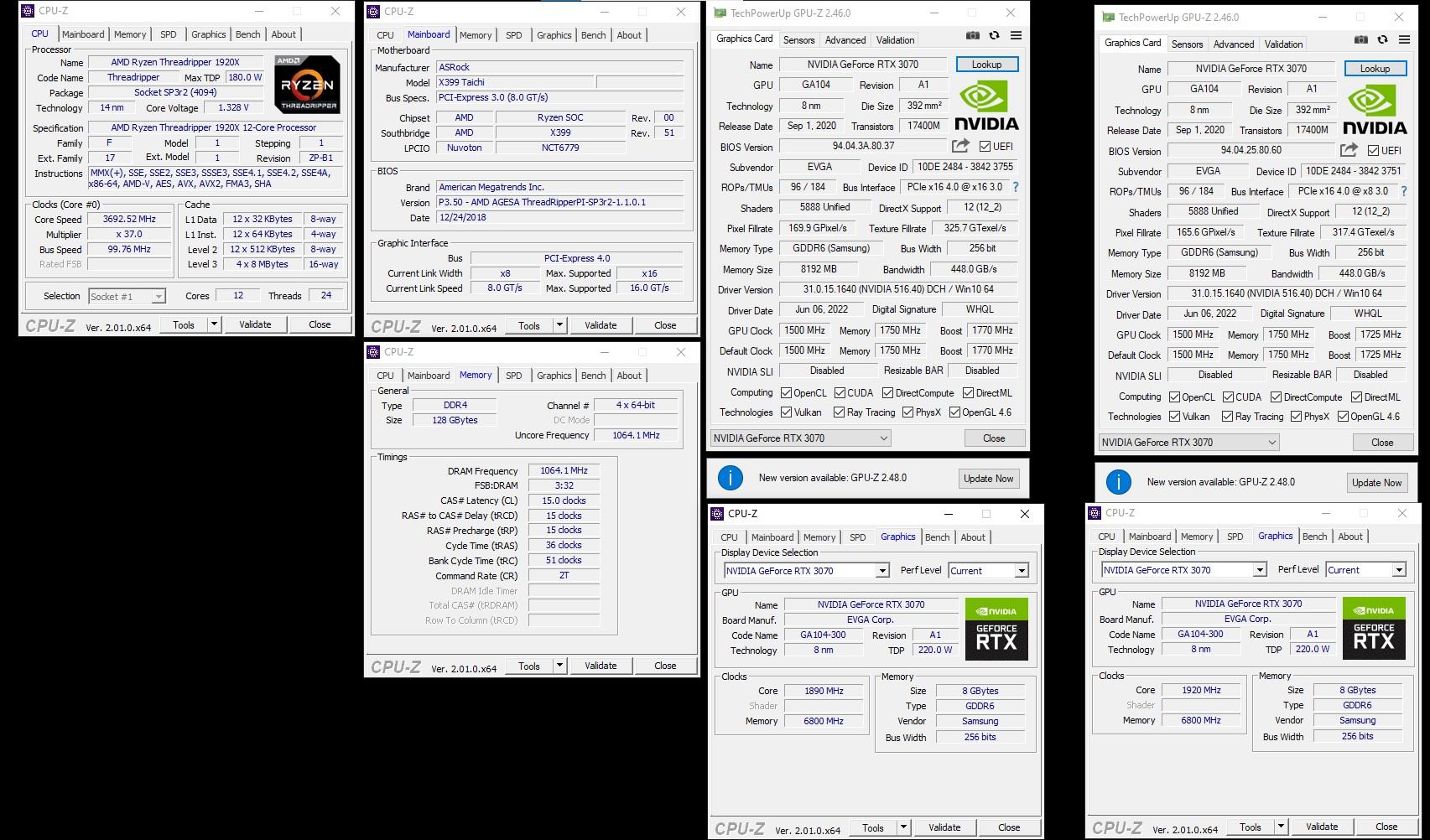Click info icon beside Update Now under @ x16 GPU-Z
This screenshot has height=840, width=1430.
[731, 478]
